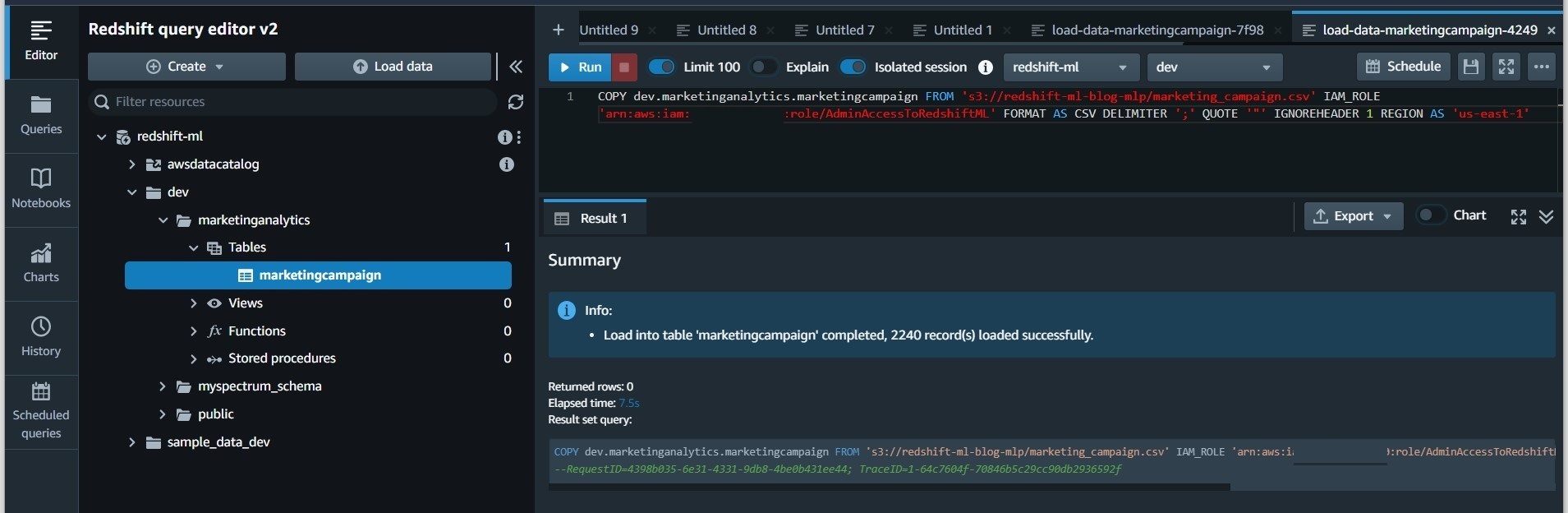The height and width of the screenshot is (513, 1568).
Task: Switch to the Untitled 1 tab
Action: point(953,30)
